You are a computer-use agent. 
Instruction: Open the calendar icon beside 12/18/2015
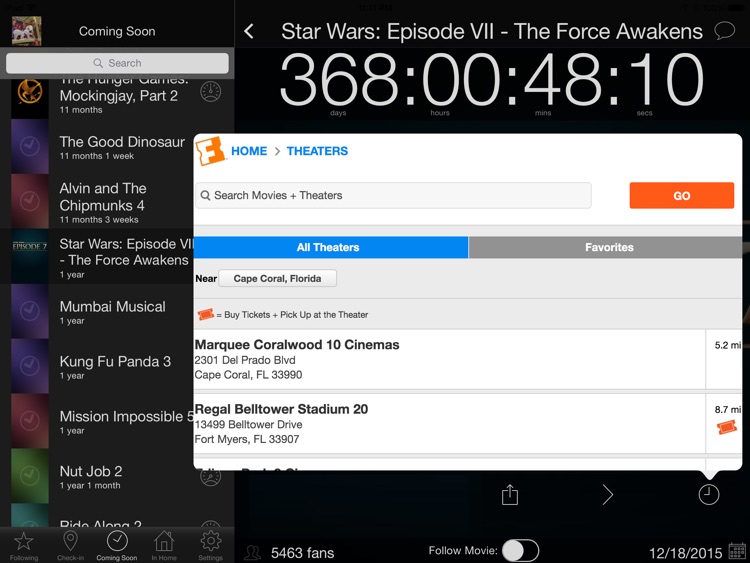click(x=737, y=551)
